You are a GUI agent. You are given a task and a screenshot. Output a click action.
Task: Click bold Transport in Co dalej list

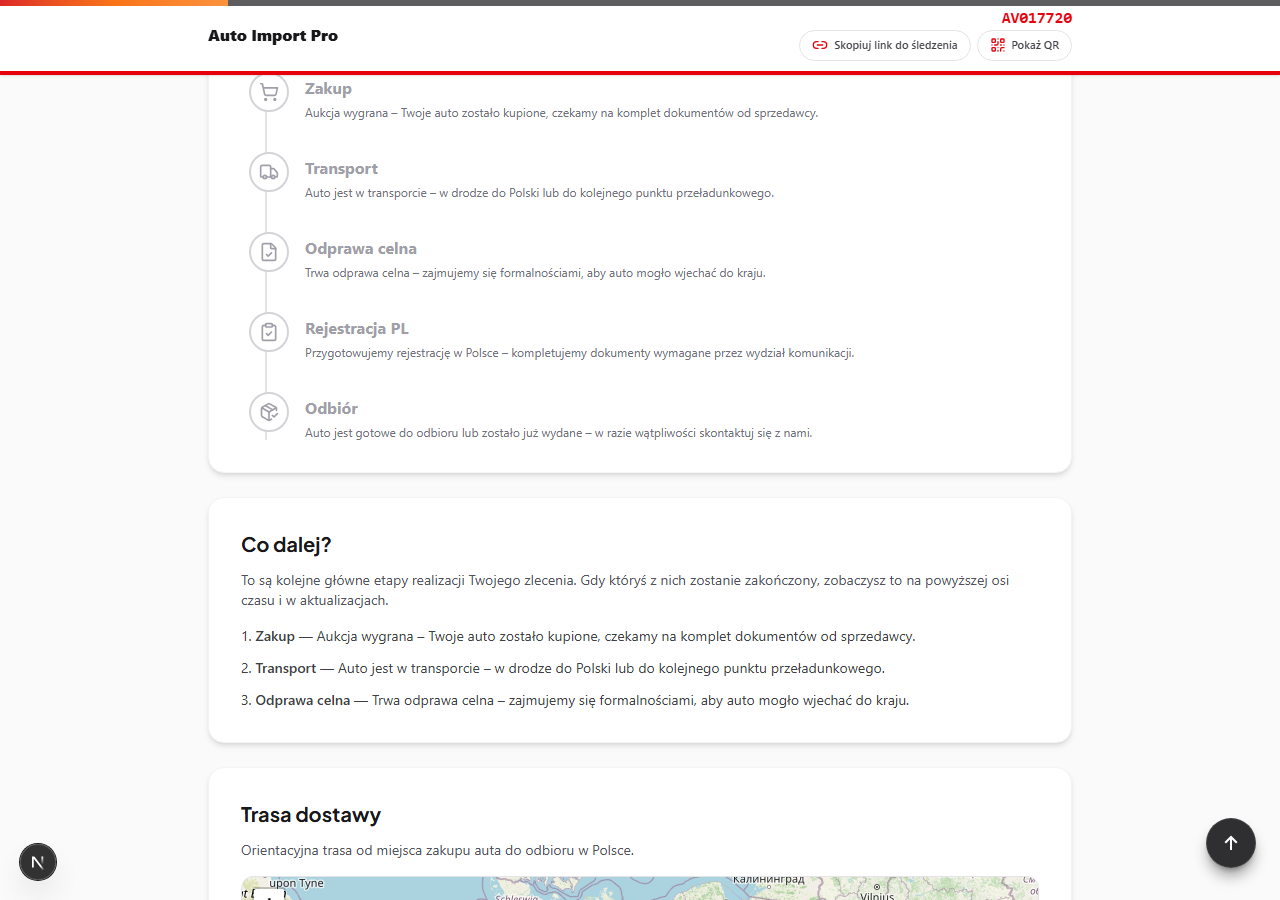(x=285, y=668)
